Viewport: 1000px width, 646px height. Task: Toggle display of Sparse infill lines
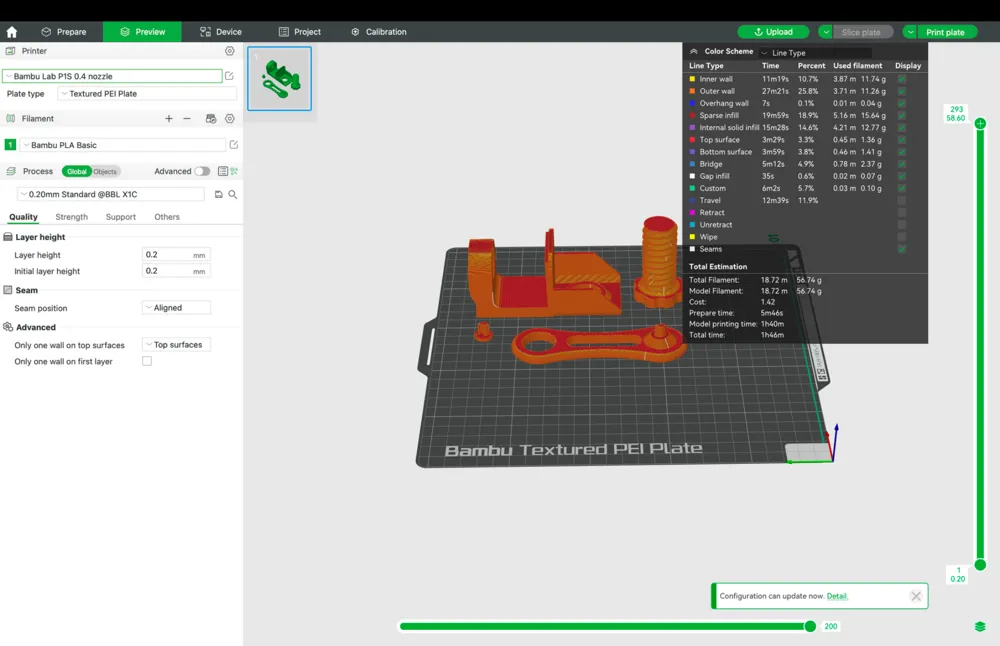coord(902,115)
